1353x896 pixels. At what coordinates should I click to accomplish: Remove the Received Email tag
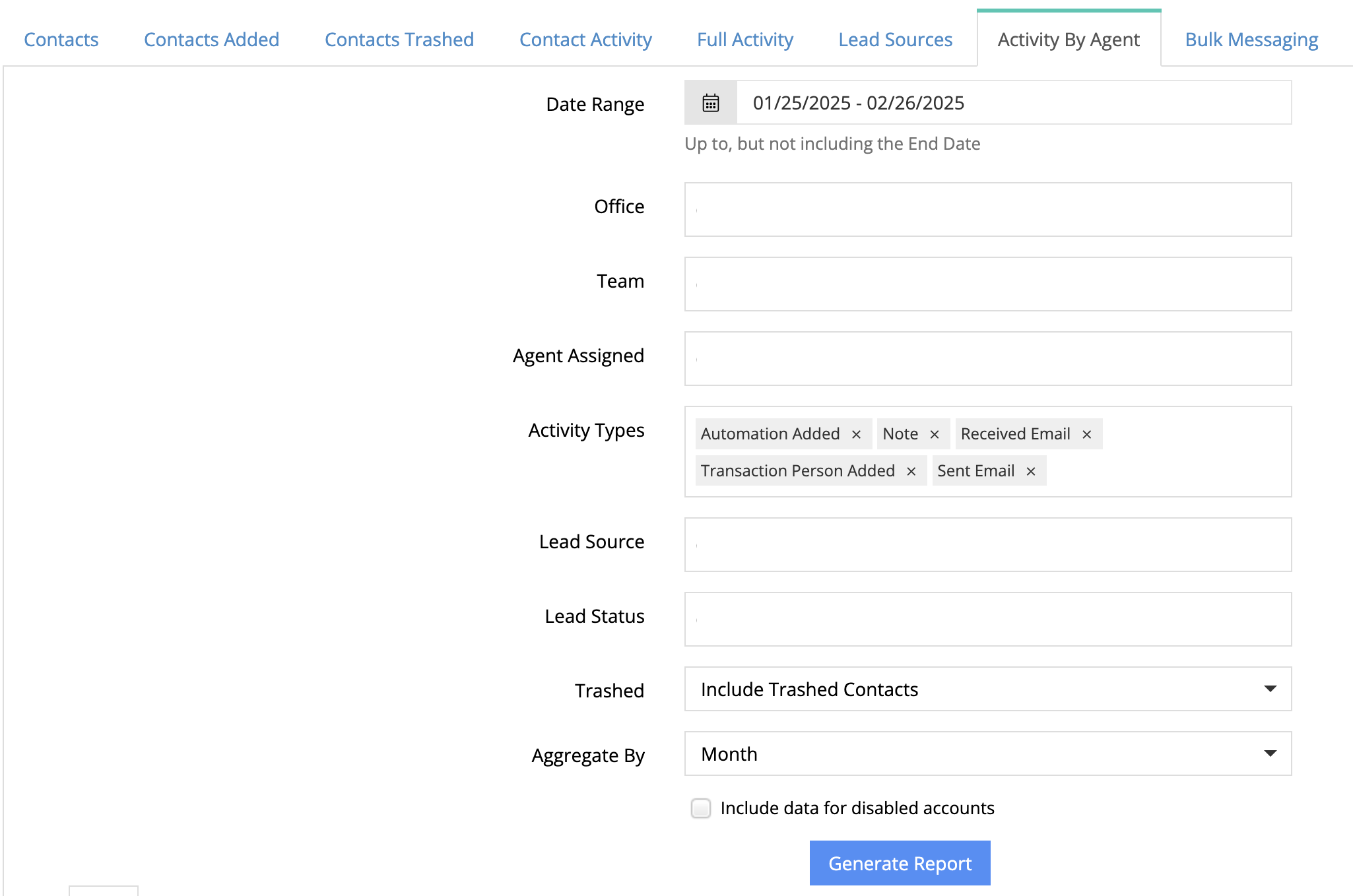[x=1086, y=434]
